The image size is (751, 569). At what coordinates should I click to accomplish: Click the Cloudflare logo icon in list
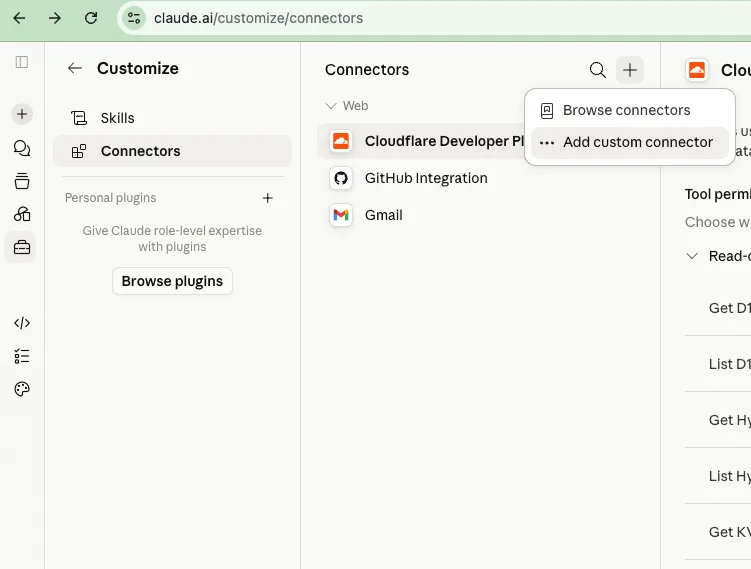click(341, 141)
